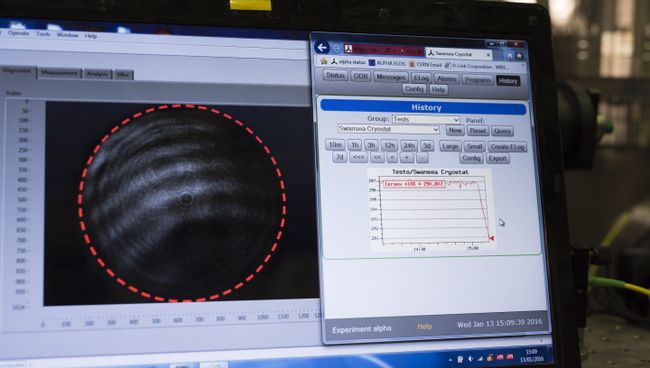Screen dimensions: 650x368
Task: Click the Video camera image display
Action: coord(181,202)
